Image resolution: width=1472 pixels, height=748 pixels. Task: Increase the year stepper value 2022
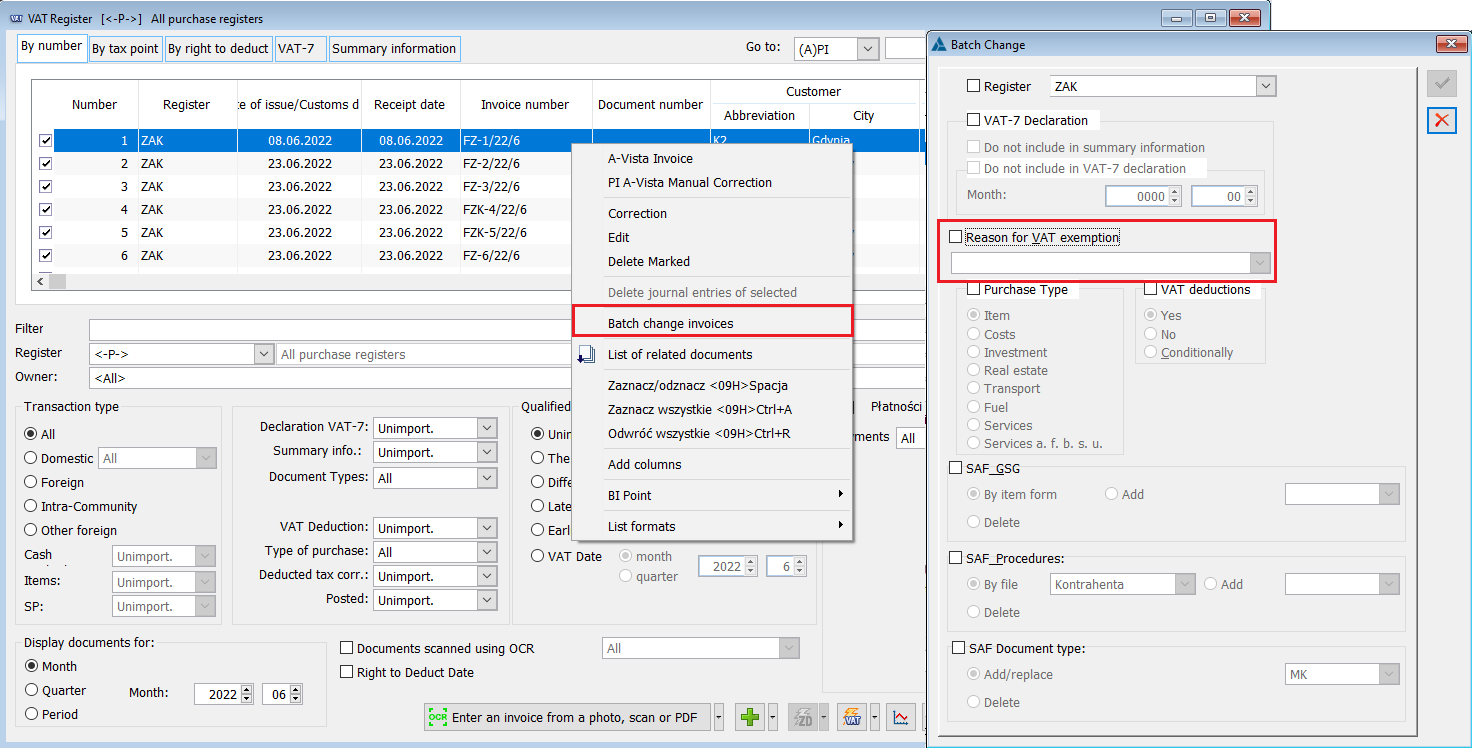tap(248, 689)
